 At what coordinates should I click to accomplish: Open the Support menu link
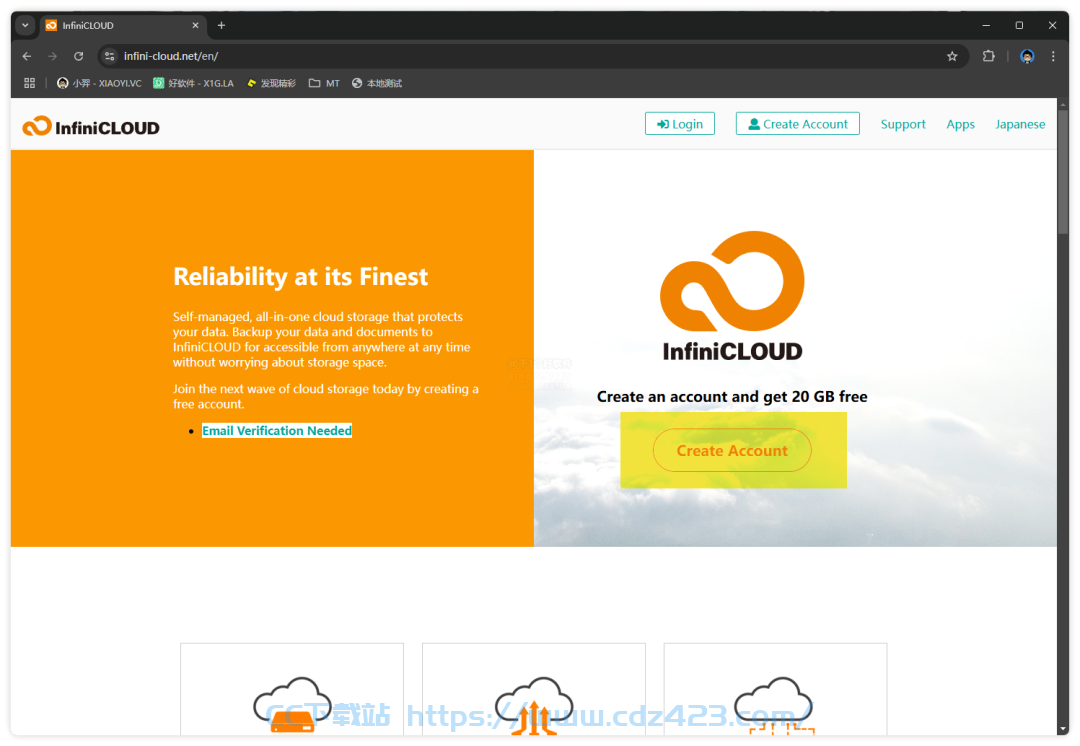click(903, 124)
